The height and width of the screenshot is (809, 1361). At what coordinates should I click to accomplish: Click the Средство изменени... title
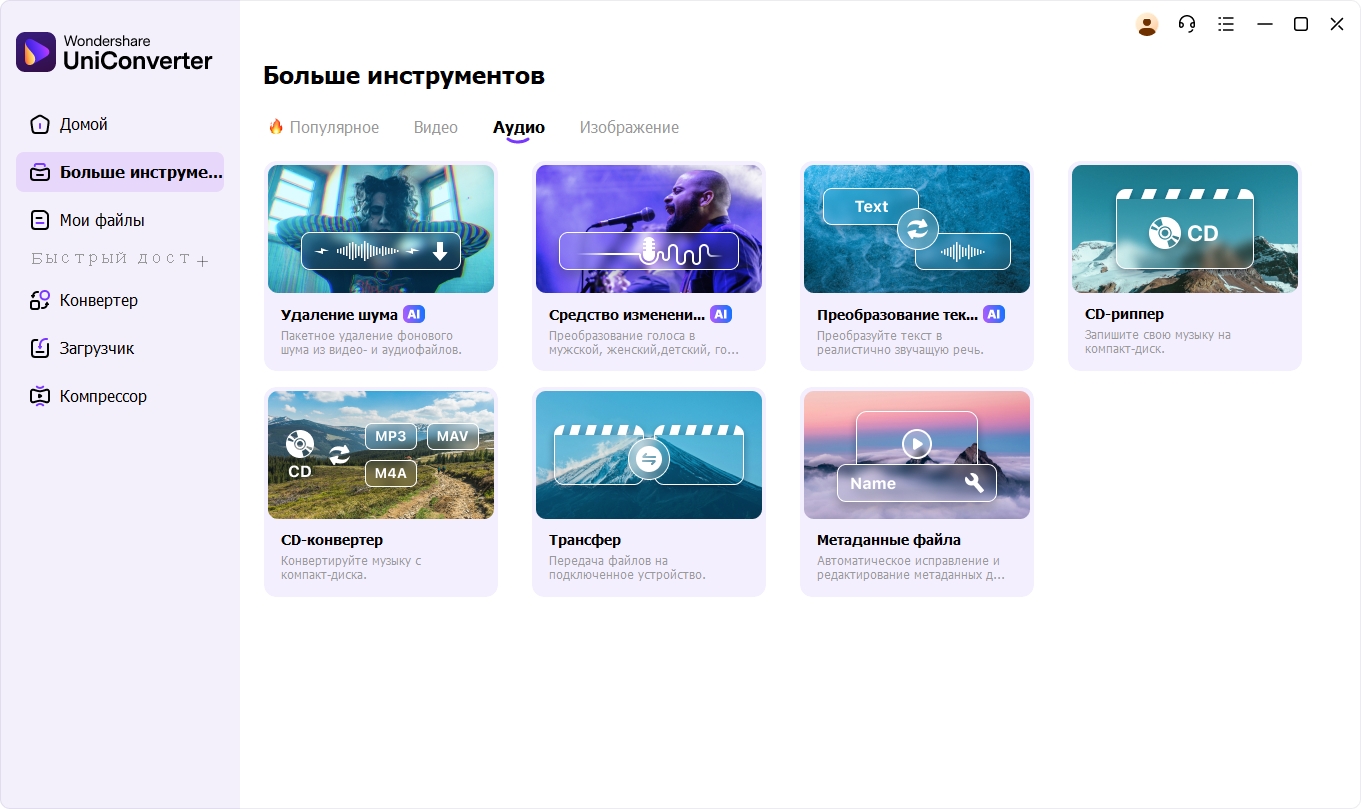[x=627, y=314]
